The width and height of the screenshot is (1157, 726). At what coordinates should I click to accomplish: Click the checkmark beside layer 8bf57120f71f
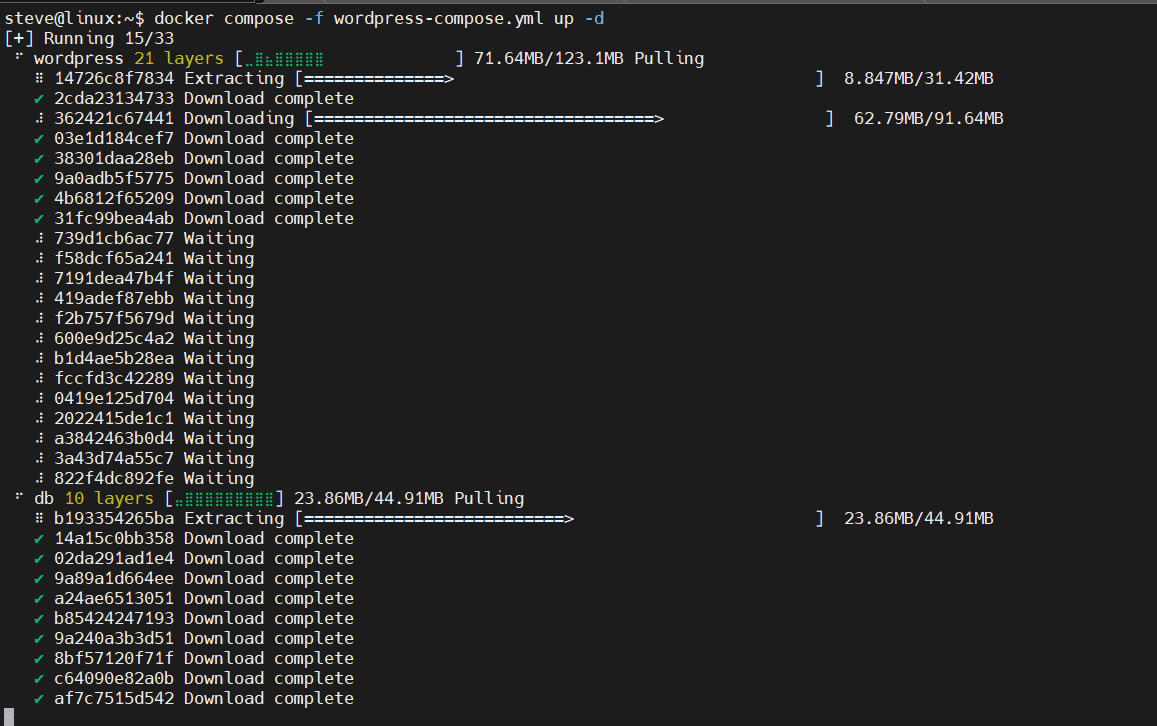click(x=39, y=658)
